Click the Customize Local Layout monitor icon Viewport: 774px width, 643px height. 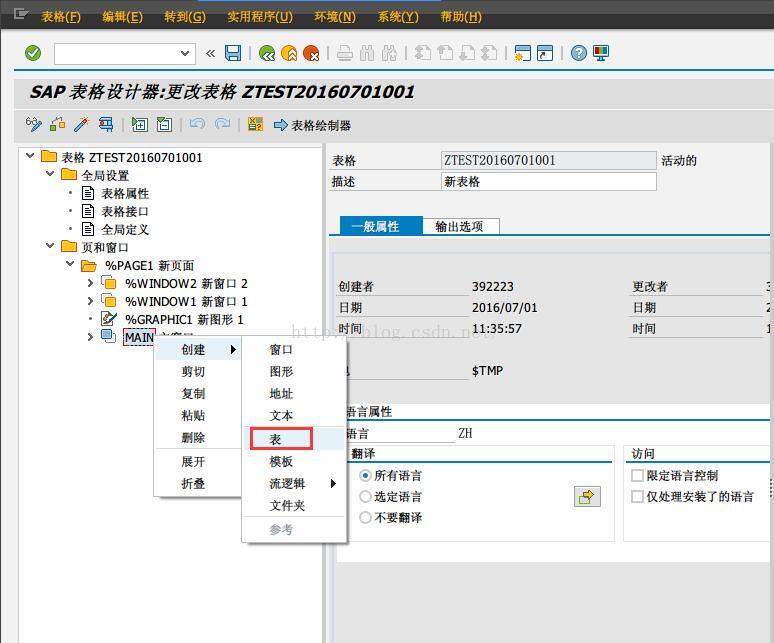(601, 53)
